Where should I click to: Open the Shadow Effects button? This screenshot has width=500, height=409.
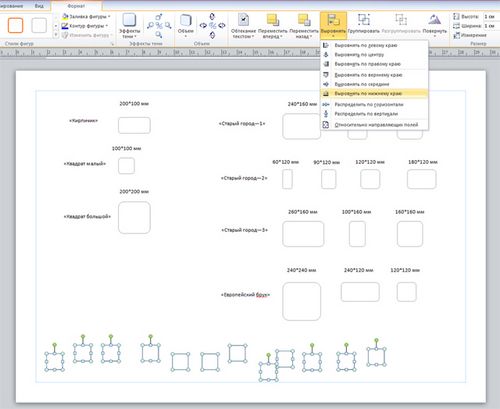129,26
